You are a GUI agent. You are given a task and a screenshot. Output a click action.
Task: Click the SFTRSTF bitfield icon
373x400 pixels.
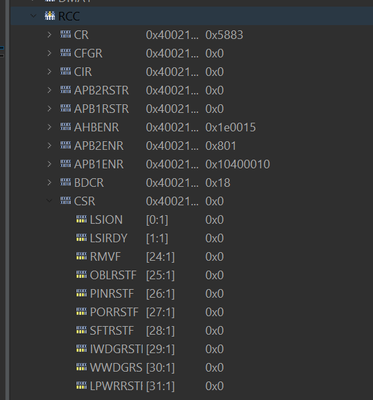[81, 330]
